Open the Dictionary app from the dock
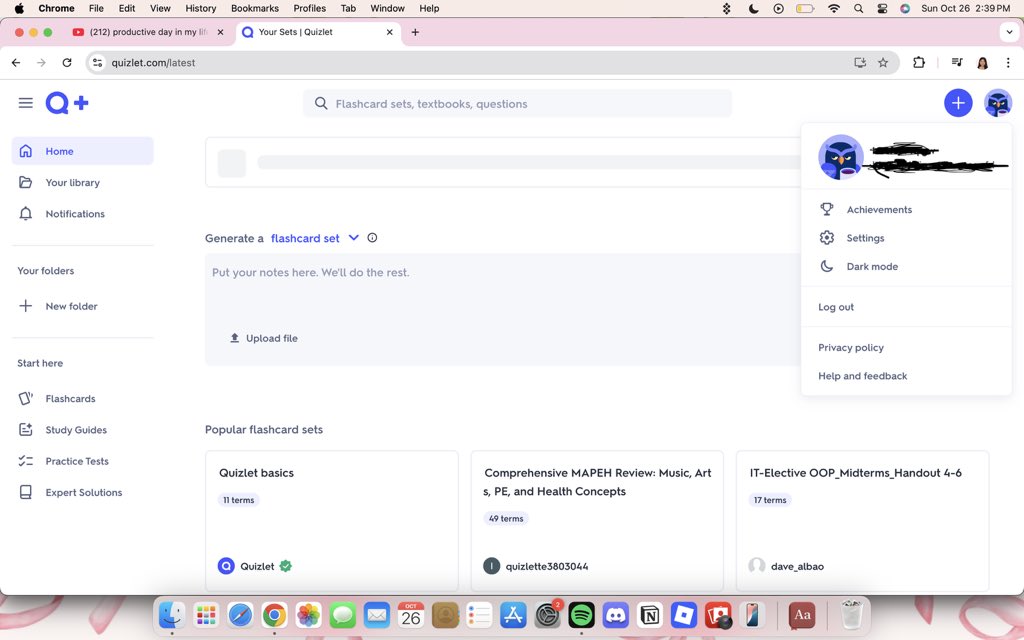The width and height of the screenshot is (1024, 640). pyautogui.click(x=802, y=615)
